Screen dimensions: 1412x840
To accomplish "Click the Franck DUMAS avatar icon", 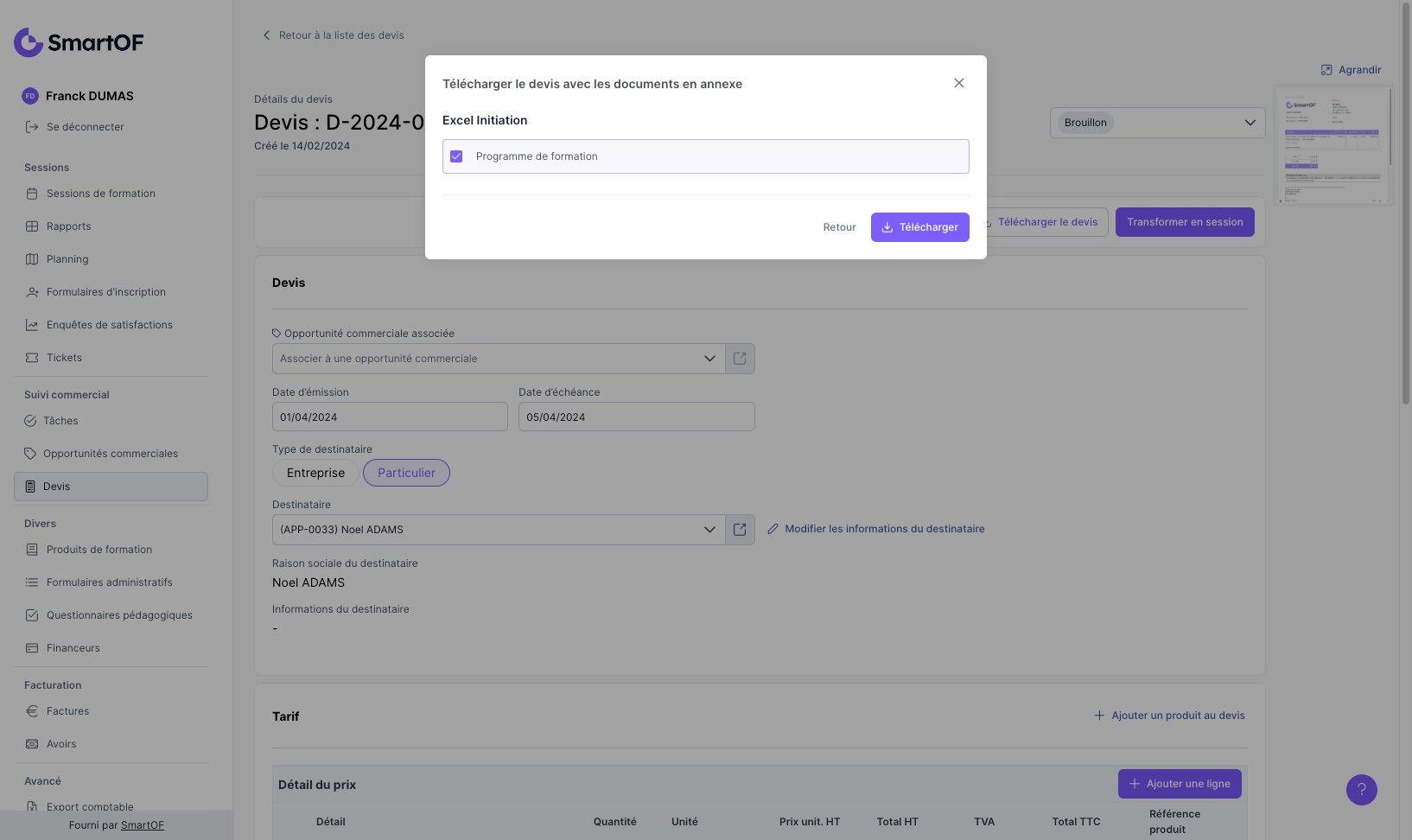I will (x=30, y=96).
